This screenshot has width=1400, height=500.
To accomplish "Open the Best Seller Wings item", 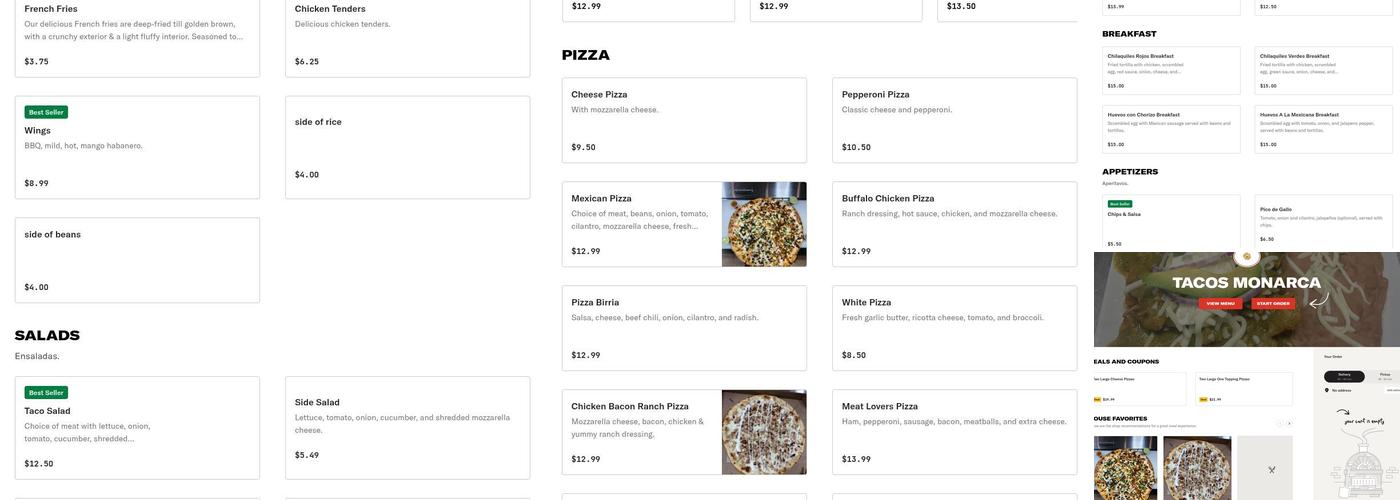I will [x=137, y=147].
